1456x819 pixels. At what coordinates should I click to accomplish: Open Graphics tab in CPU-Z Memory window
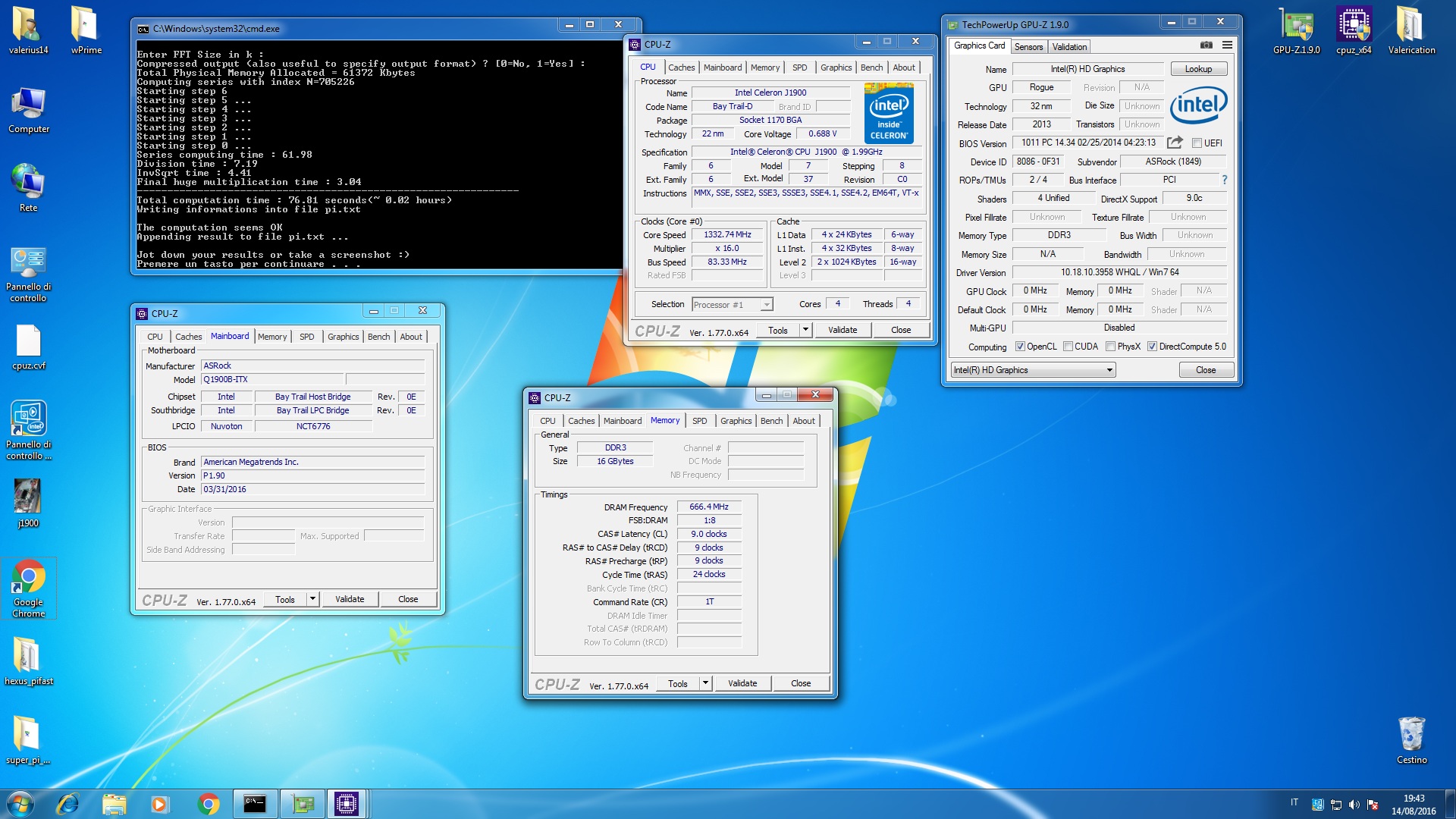736,421
